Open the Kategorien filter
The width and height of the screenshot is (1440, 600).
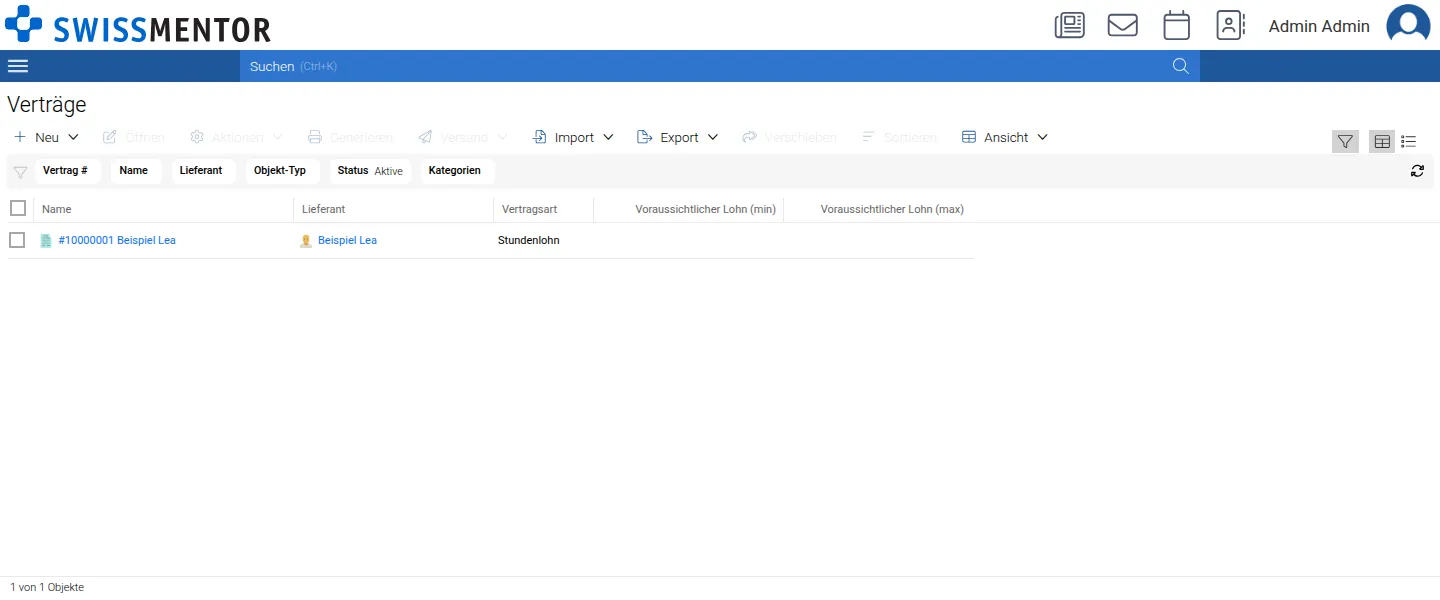point(457,171)
